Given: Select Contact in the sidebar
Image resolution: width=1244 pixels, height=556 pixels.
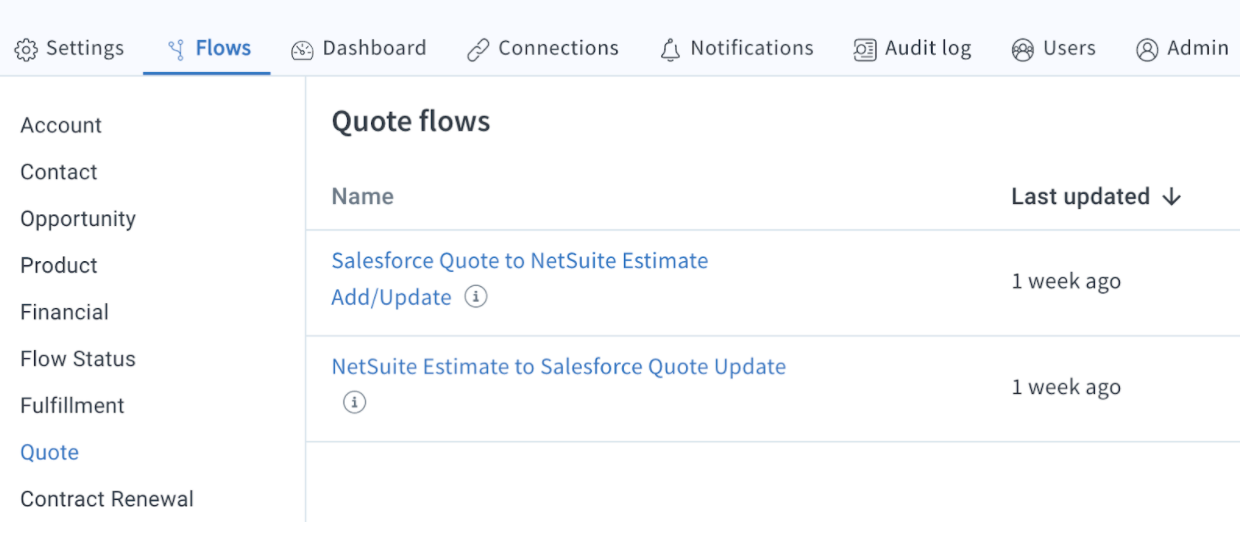Looking at the screenshot, I should pos(59,172).
